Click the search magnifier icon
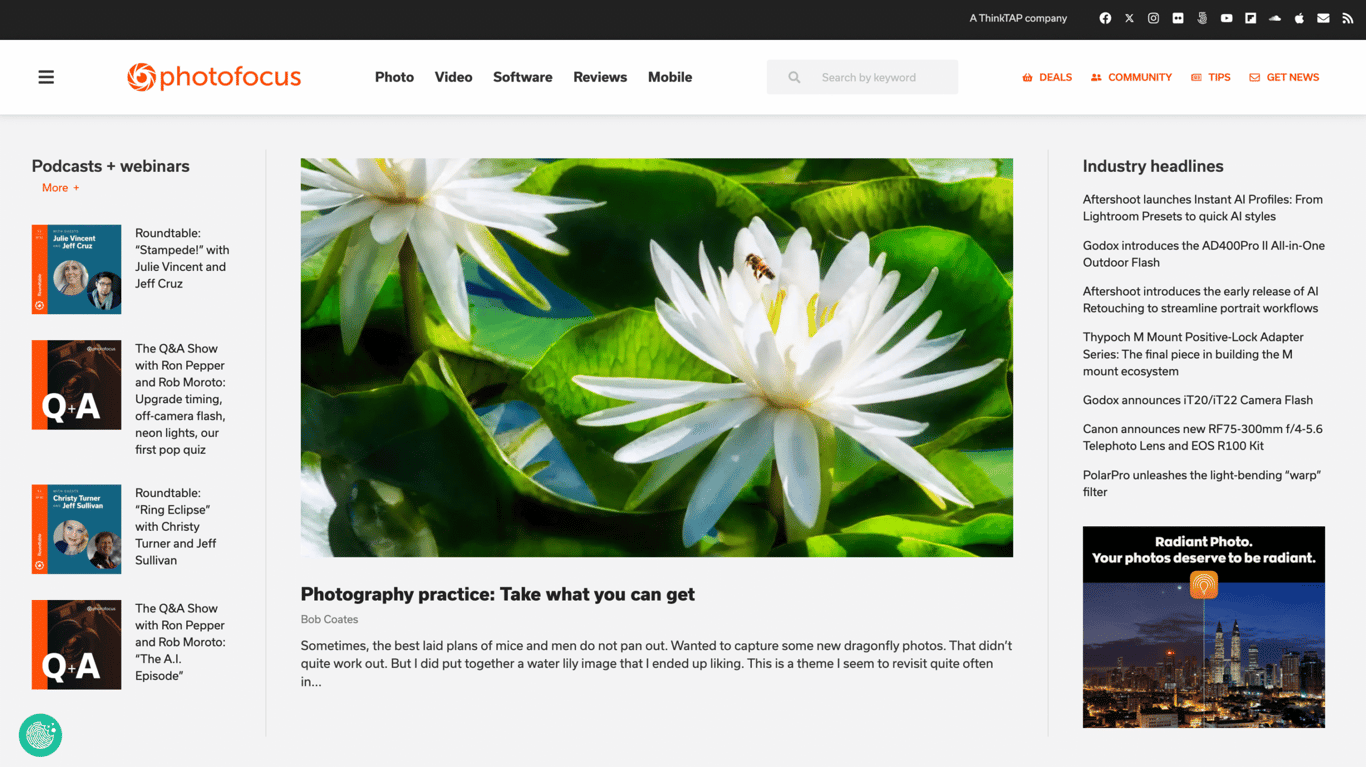This screenshot has height=767, width=1366. click(x=793, y=76)
